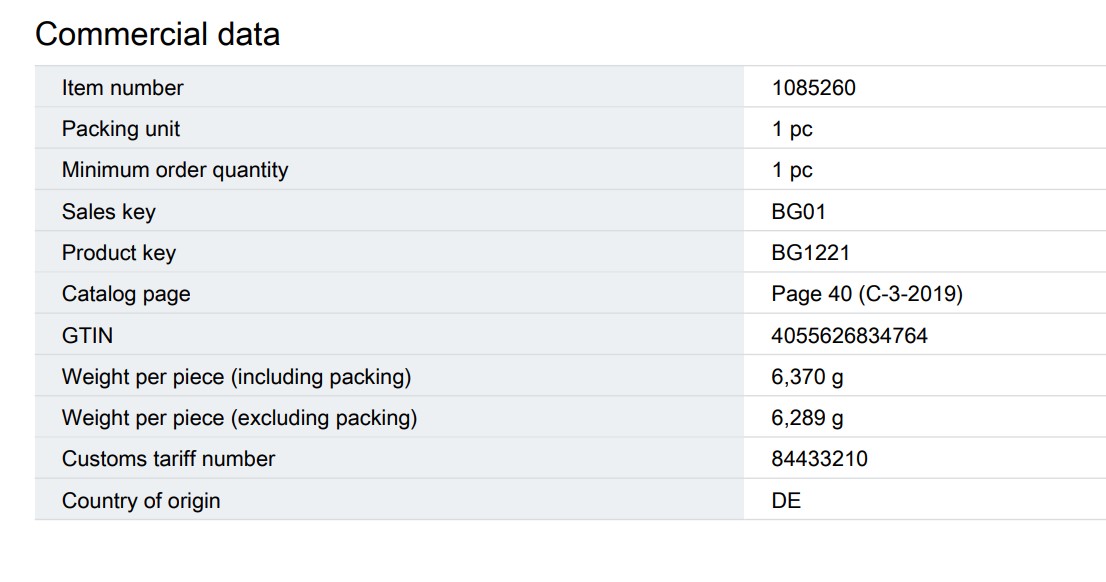Click the Catalog page label

126,294
